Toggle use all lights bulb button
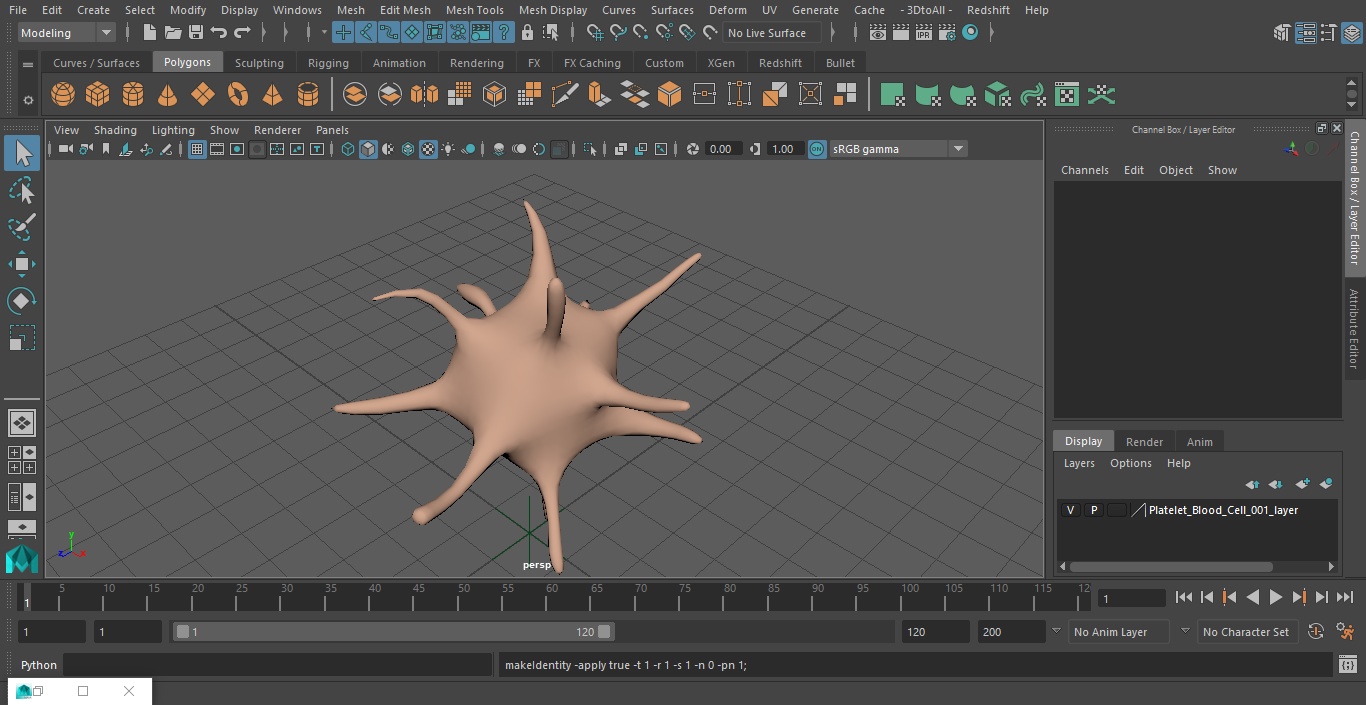The height and width of the screenshot is (705, 1366). coord(448,149)
